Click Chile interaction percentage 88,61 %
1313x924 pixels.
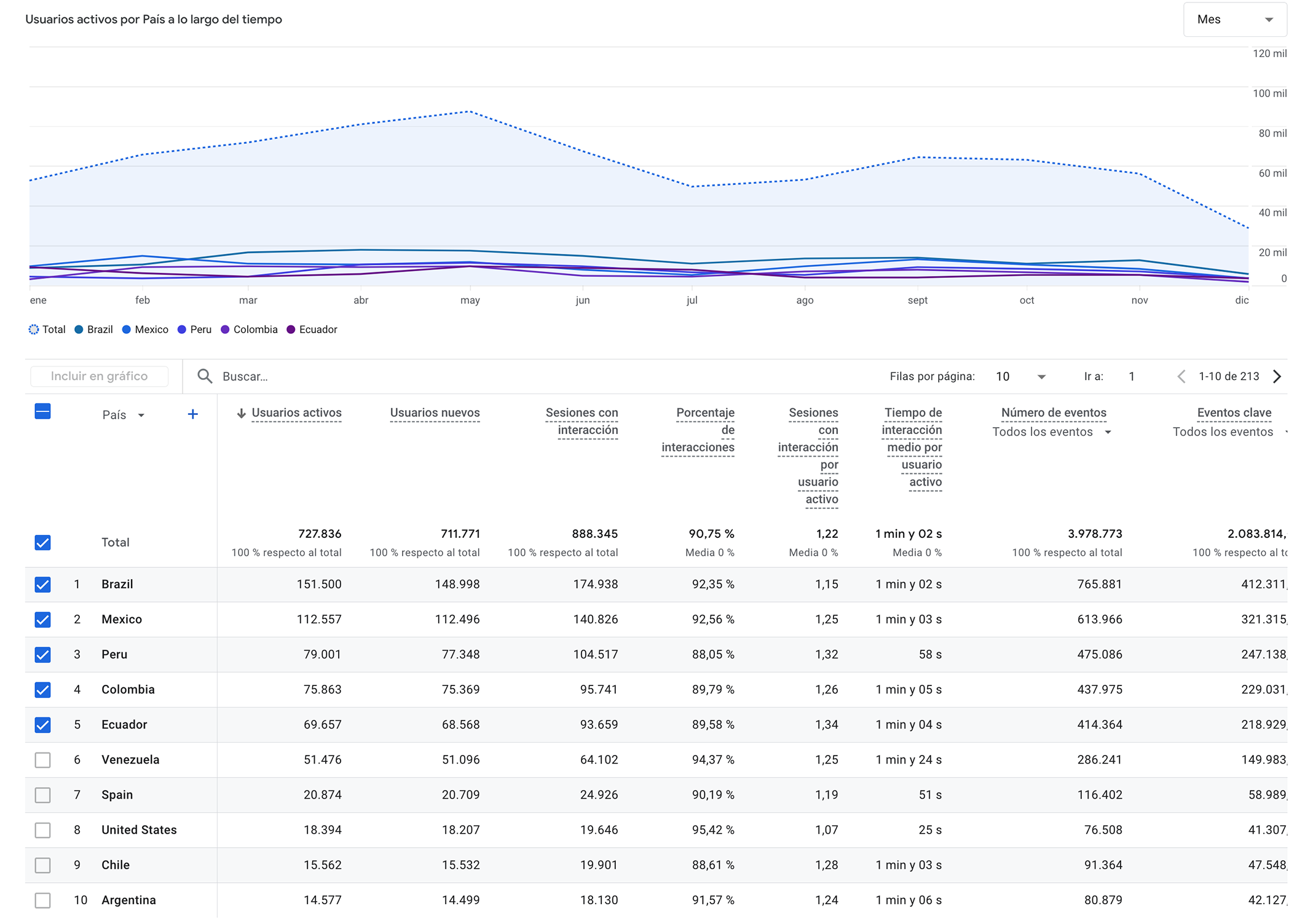tap(713, 865)
